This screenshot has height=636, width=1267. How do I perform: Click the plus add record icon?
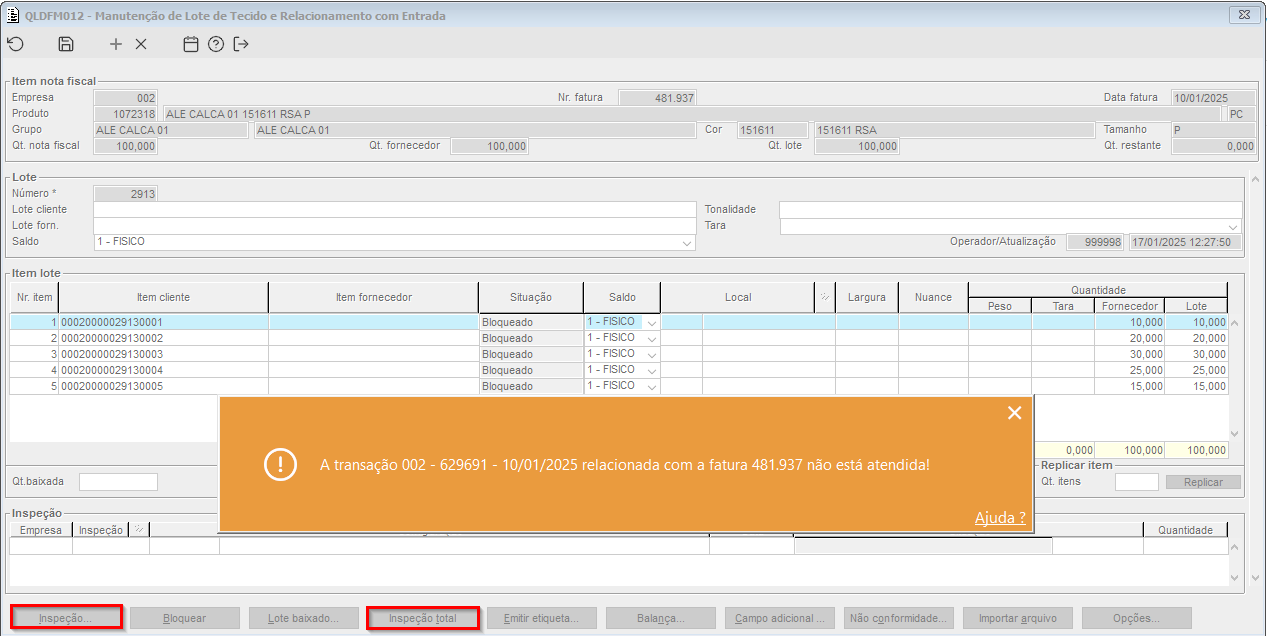coord(116,44)
